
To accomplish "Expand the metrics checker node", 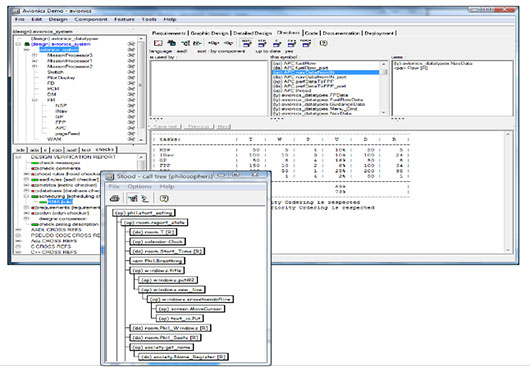I will click(x=26, y=185).
